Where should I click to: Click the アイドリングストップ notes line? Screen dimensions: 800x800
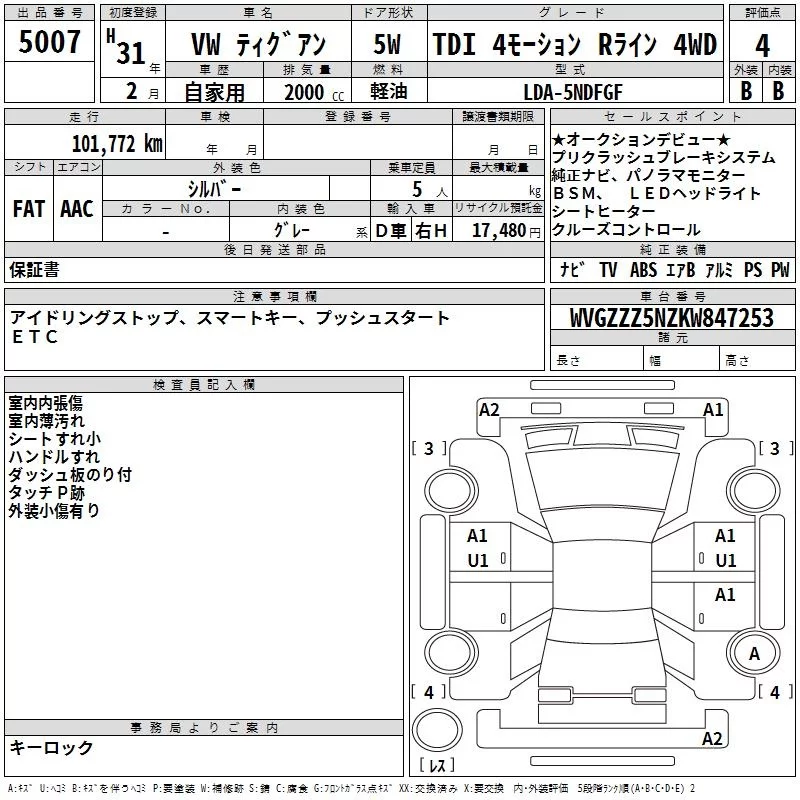[230, 318]
